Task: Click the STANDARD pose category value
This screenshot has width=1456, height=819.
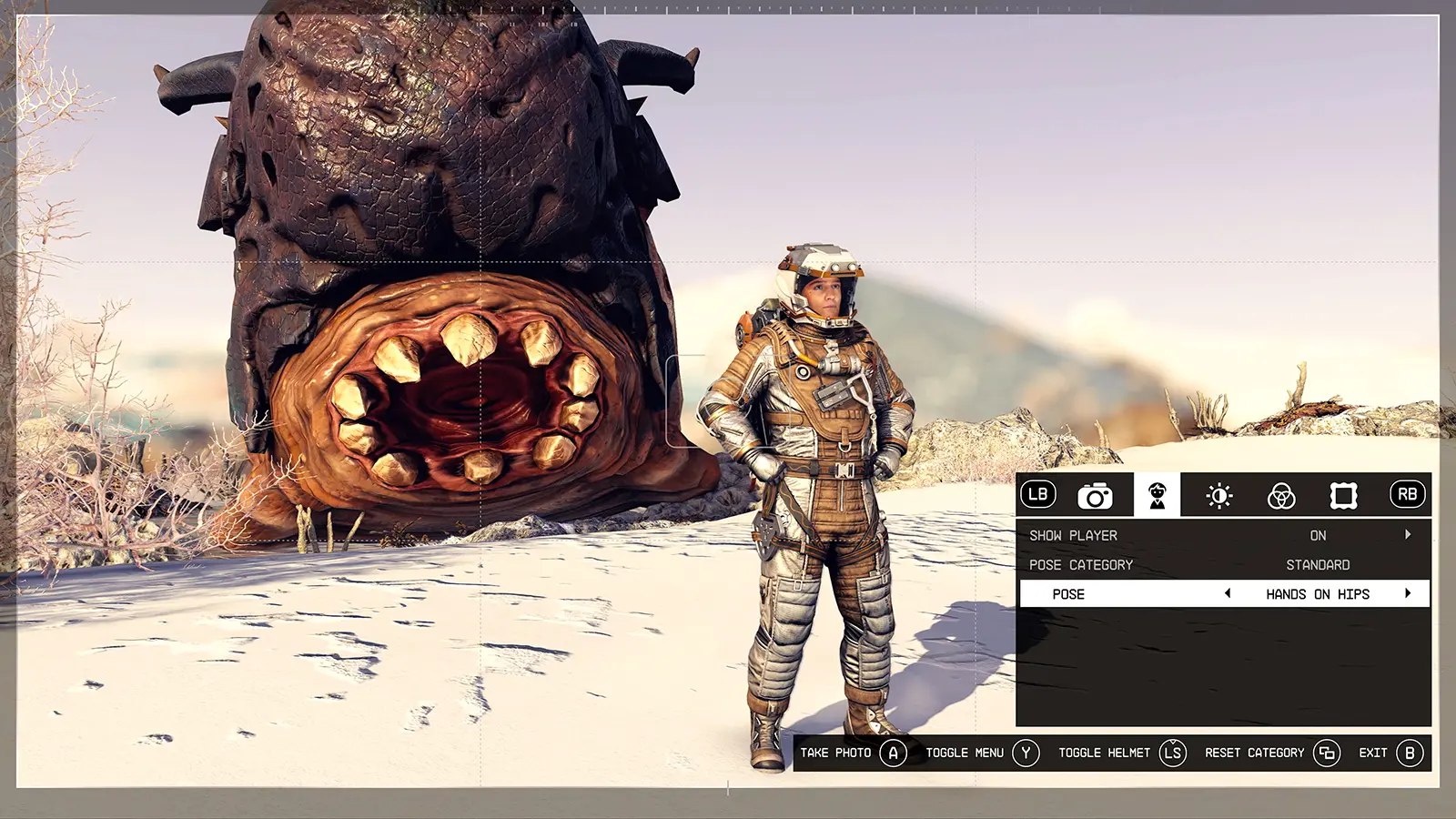Action: click(x=1318, y=564)
